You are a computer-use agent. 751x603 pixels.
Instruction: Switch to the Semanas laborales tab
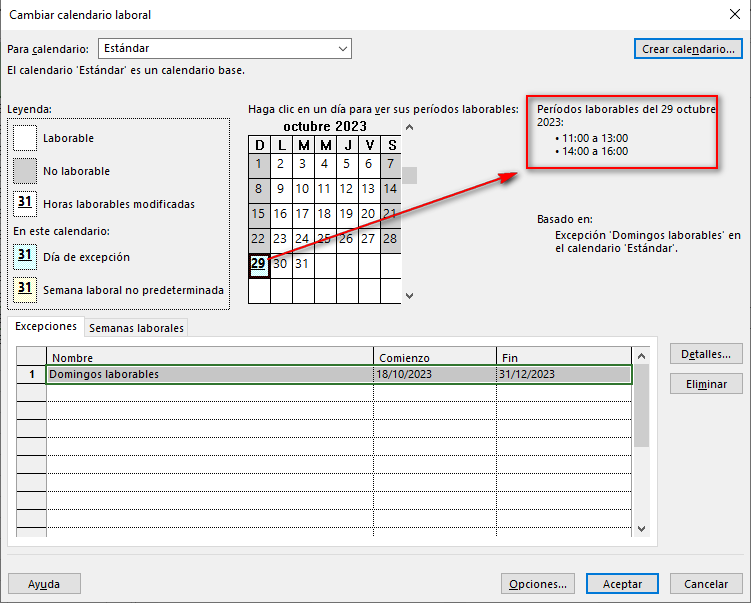tap(136, 328)
